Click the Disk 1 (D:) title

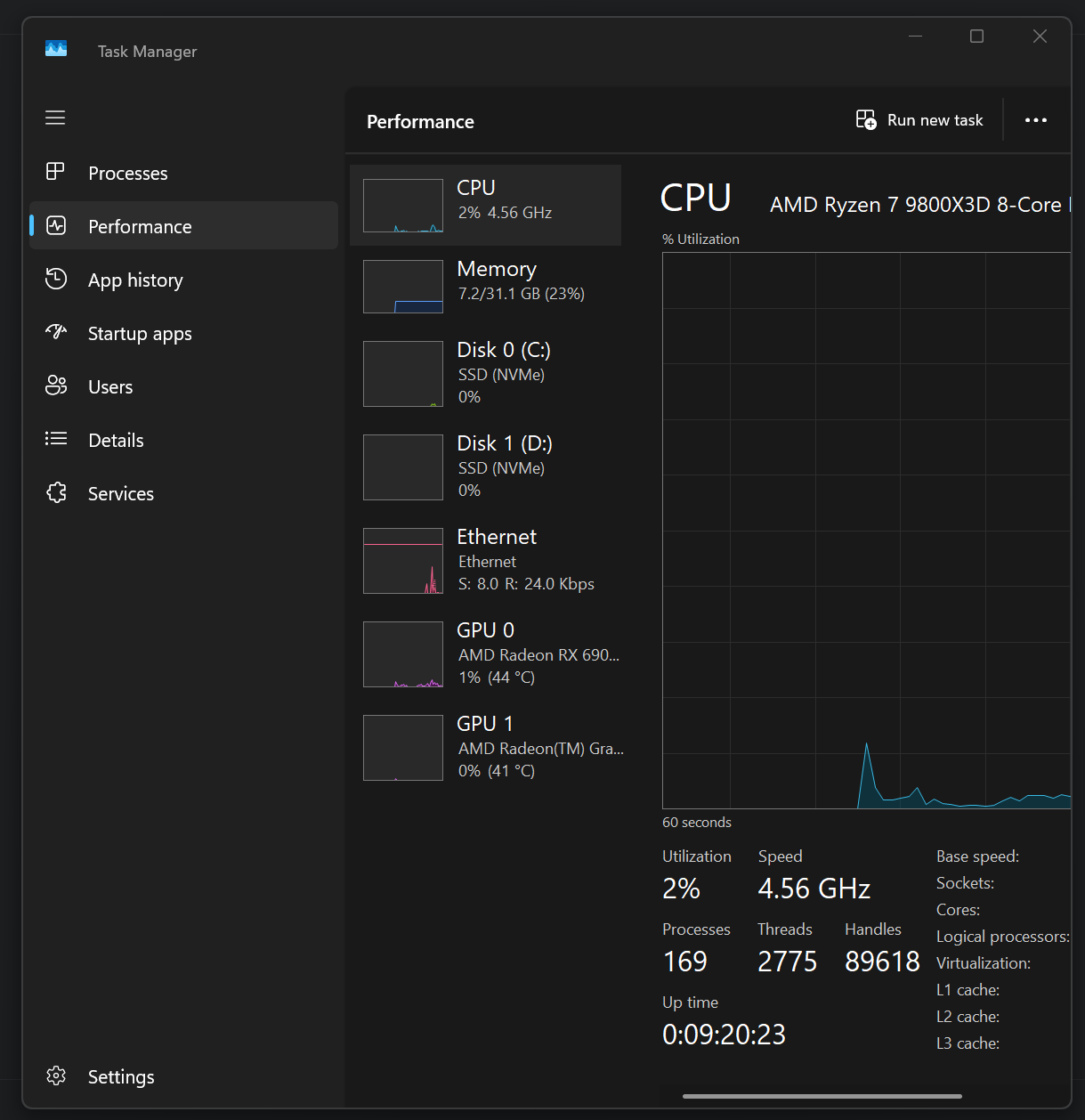tap(505, 443)
